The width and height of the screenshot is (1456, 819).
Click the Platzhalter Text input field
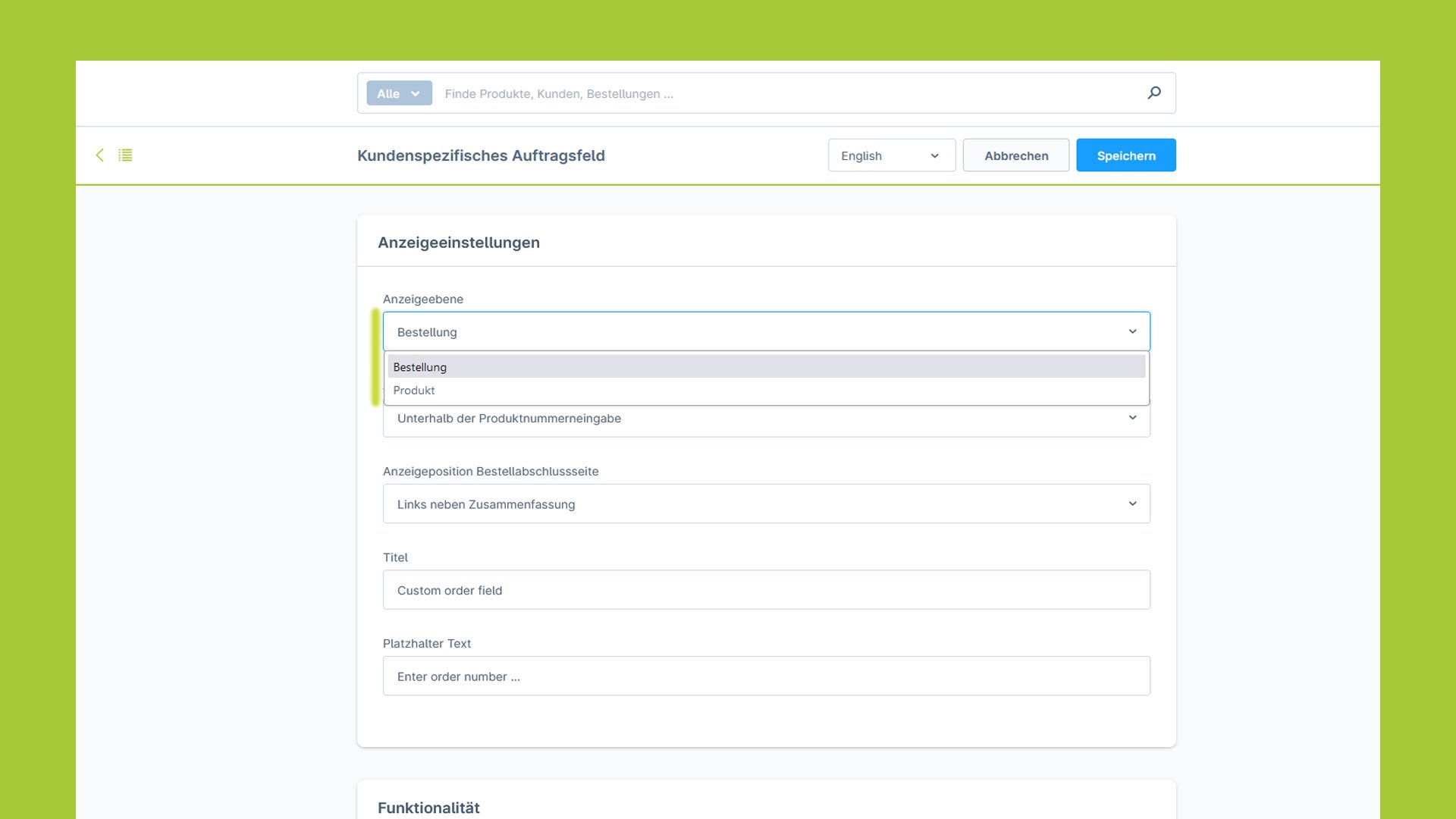tap(767, 676)
